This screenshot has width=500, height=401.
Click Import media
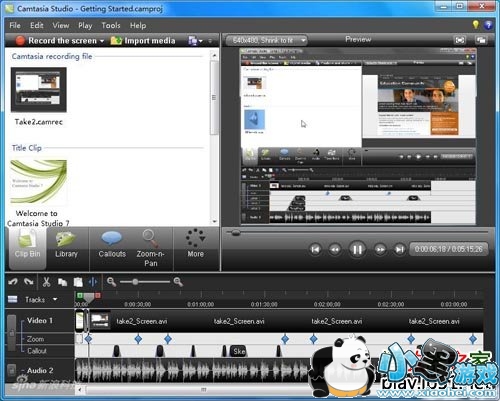tap(143, 41)
